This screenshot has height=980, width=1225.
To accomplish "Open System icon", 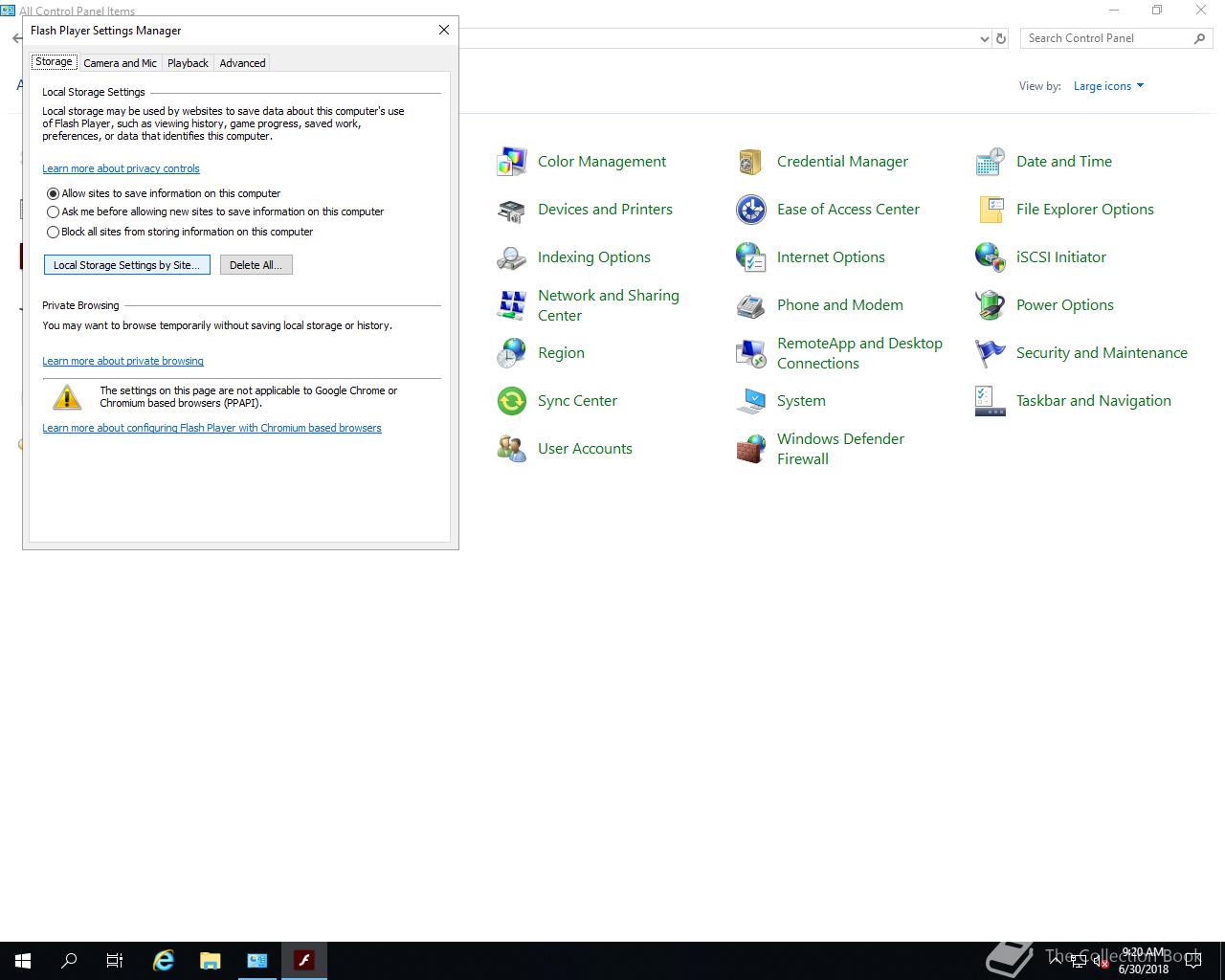I will [750, 401].
